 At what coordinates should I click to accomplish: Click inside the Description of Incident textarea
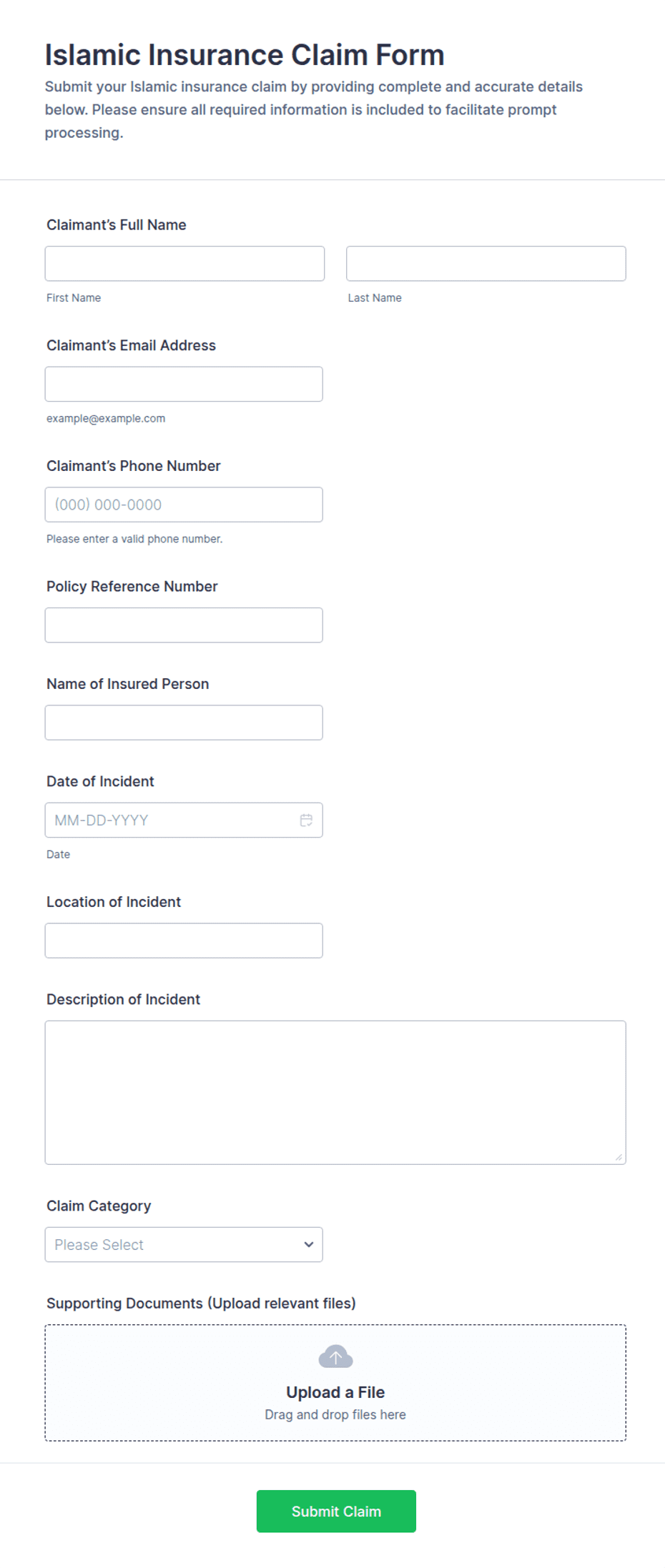335,1093
